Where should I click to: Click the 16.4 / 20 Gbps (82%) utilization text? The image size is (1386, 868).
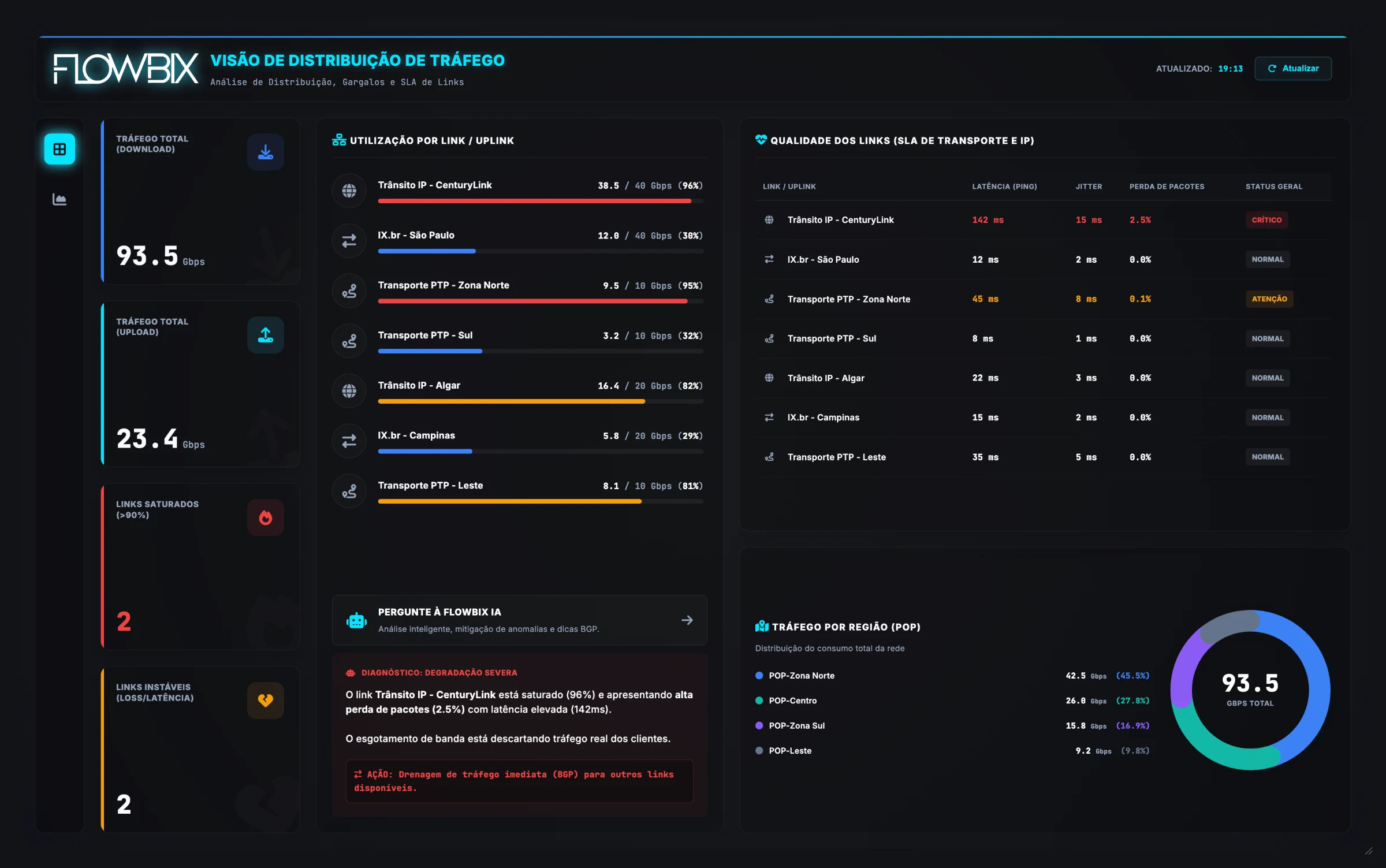click(650, 386)
